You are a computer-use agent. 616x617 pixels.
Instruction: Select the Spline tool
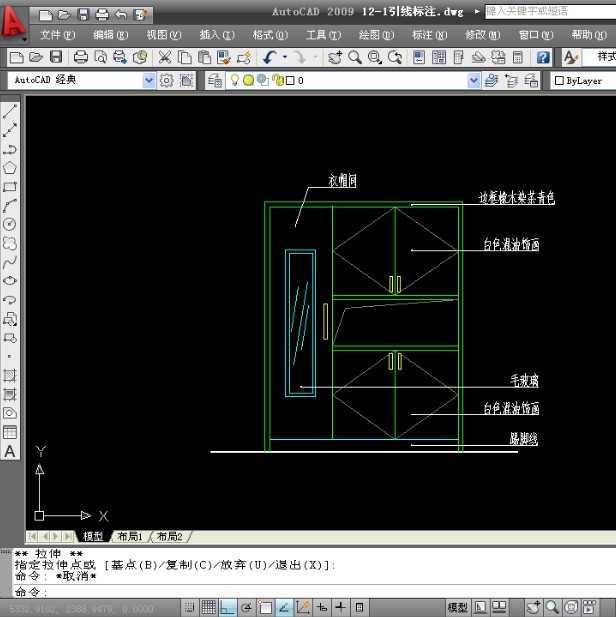pos(10,262)
